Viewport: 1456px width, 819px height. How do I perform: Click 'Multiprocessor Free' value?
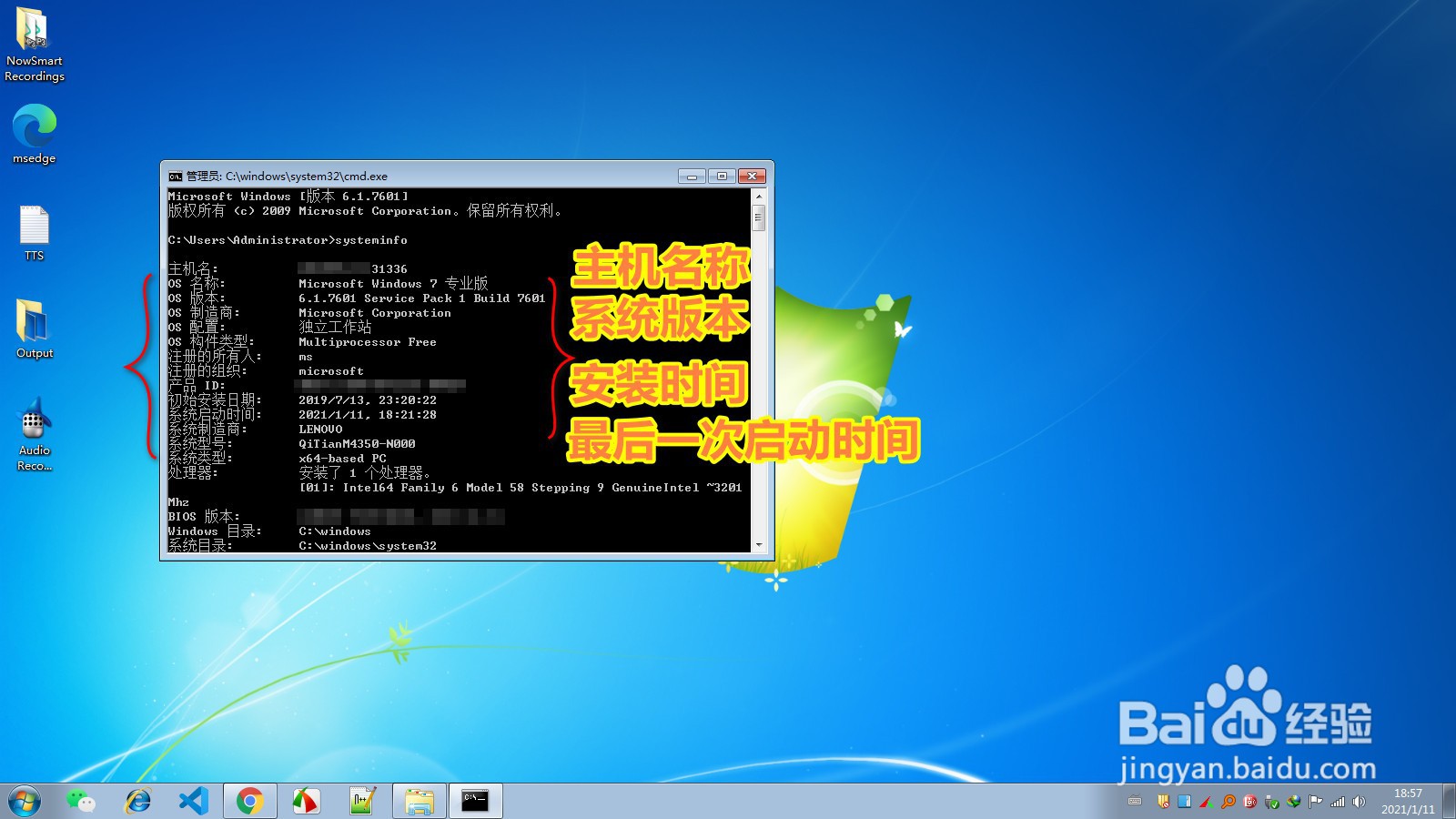click(x=368, y=342)
